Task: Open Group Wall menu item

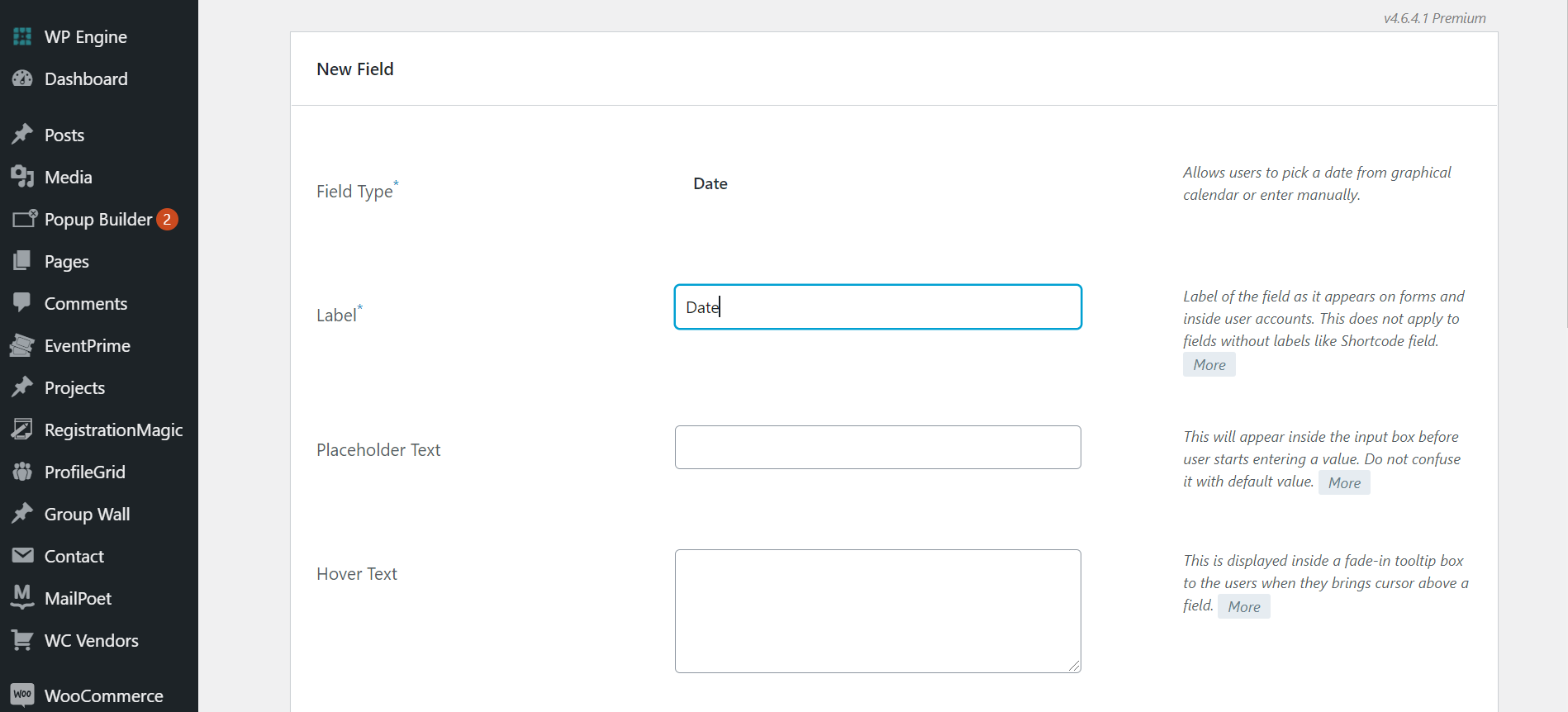Action: pos(87,514)
